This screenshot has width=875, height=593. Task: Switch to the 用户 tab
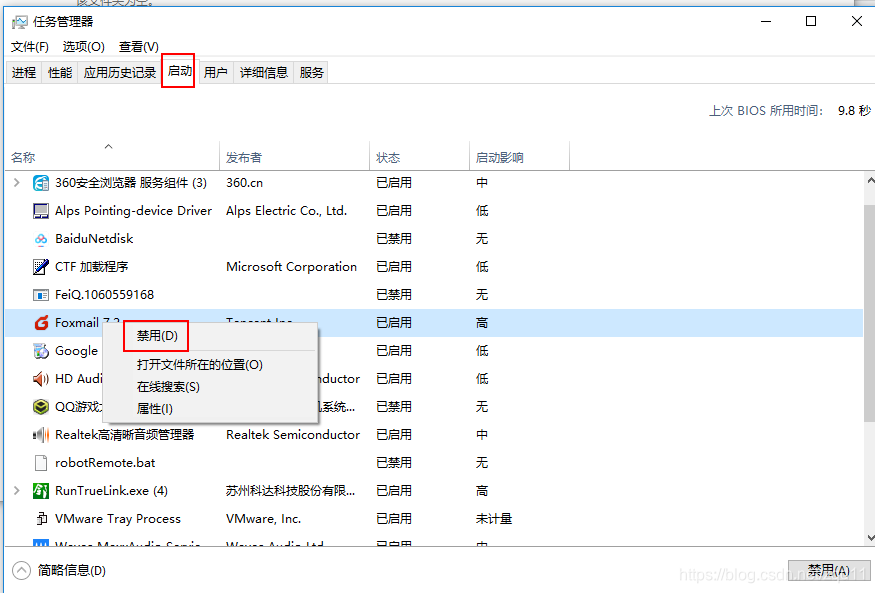(215, 73)
